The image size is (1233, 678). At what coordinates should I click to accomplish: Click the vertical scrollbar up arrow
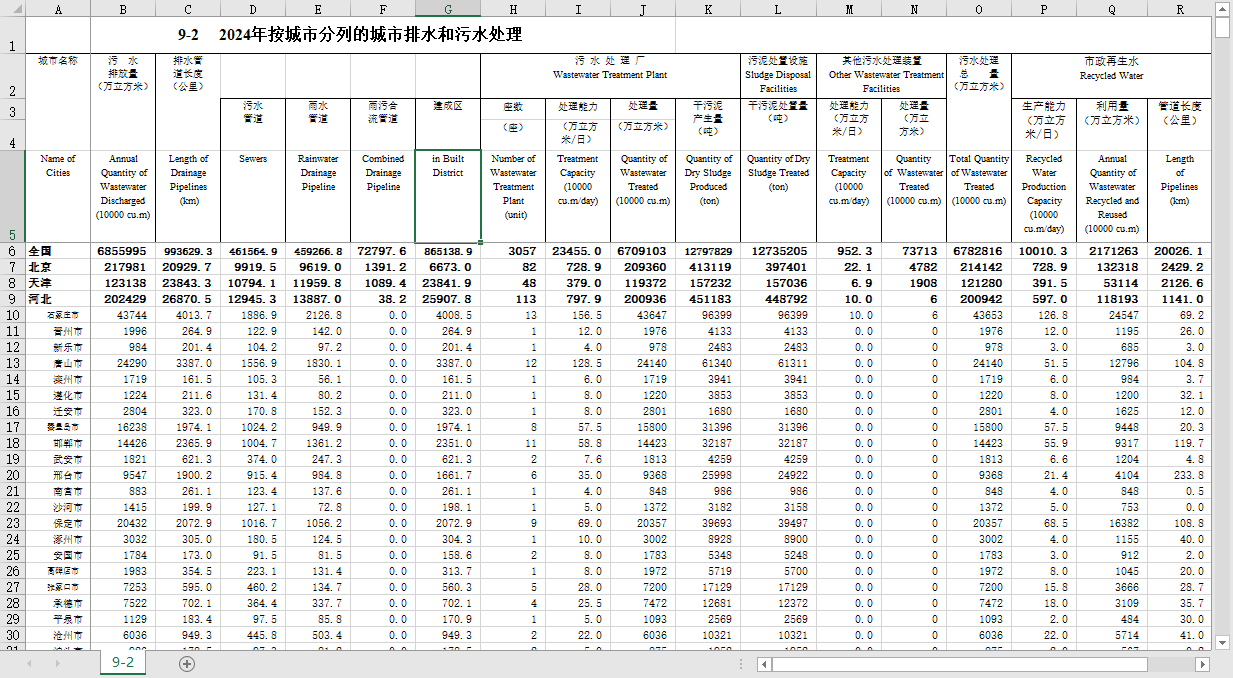click(x=1223, y=9)
